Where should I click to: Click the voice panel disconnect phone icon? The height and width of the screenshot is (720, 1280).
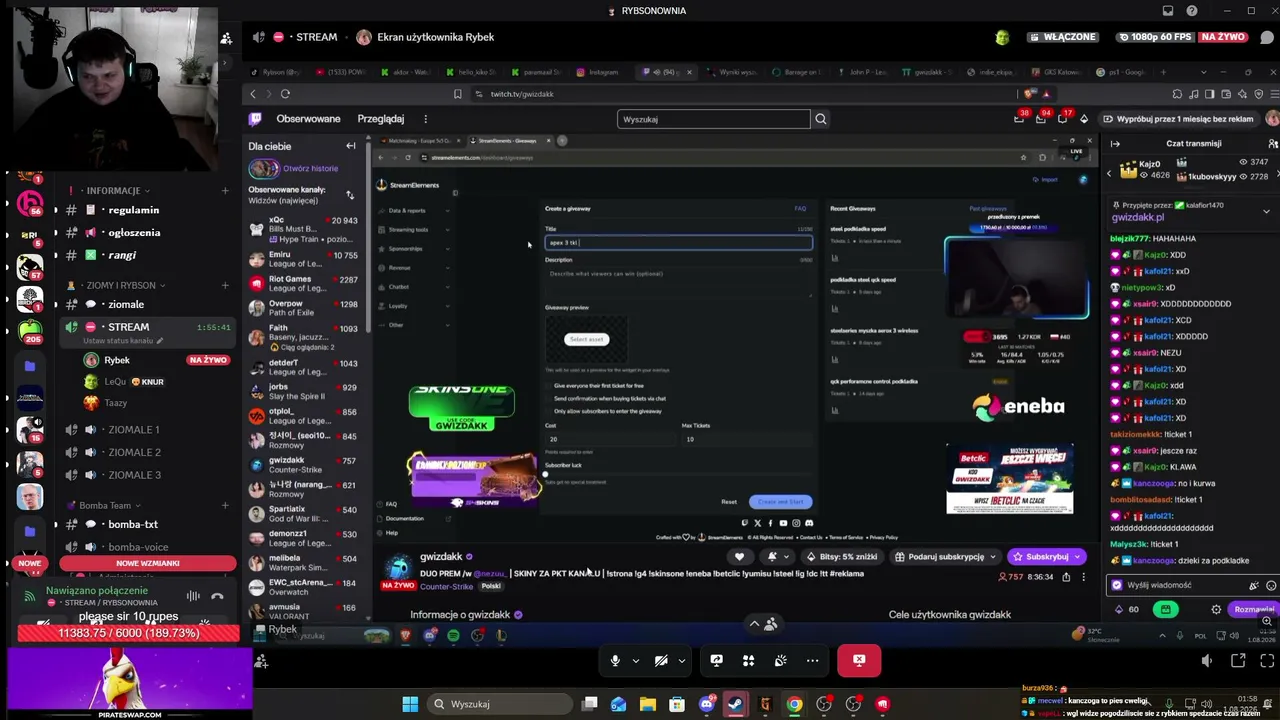tap(217, 596)
